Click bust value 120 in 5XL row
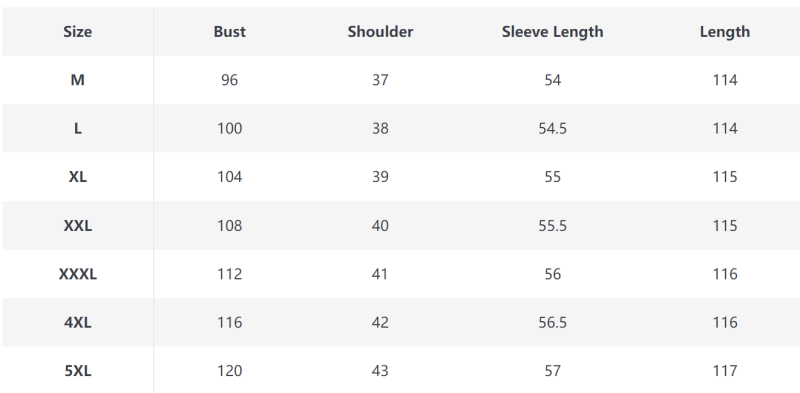 pos(230,371)
